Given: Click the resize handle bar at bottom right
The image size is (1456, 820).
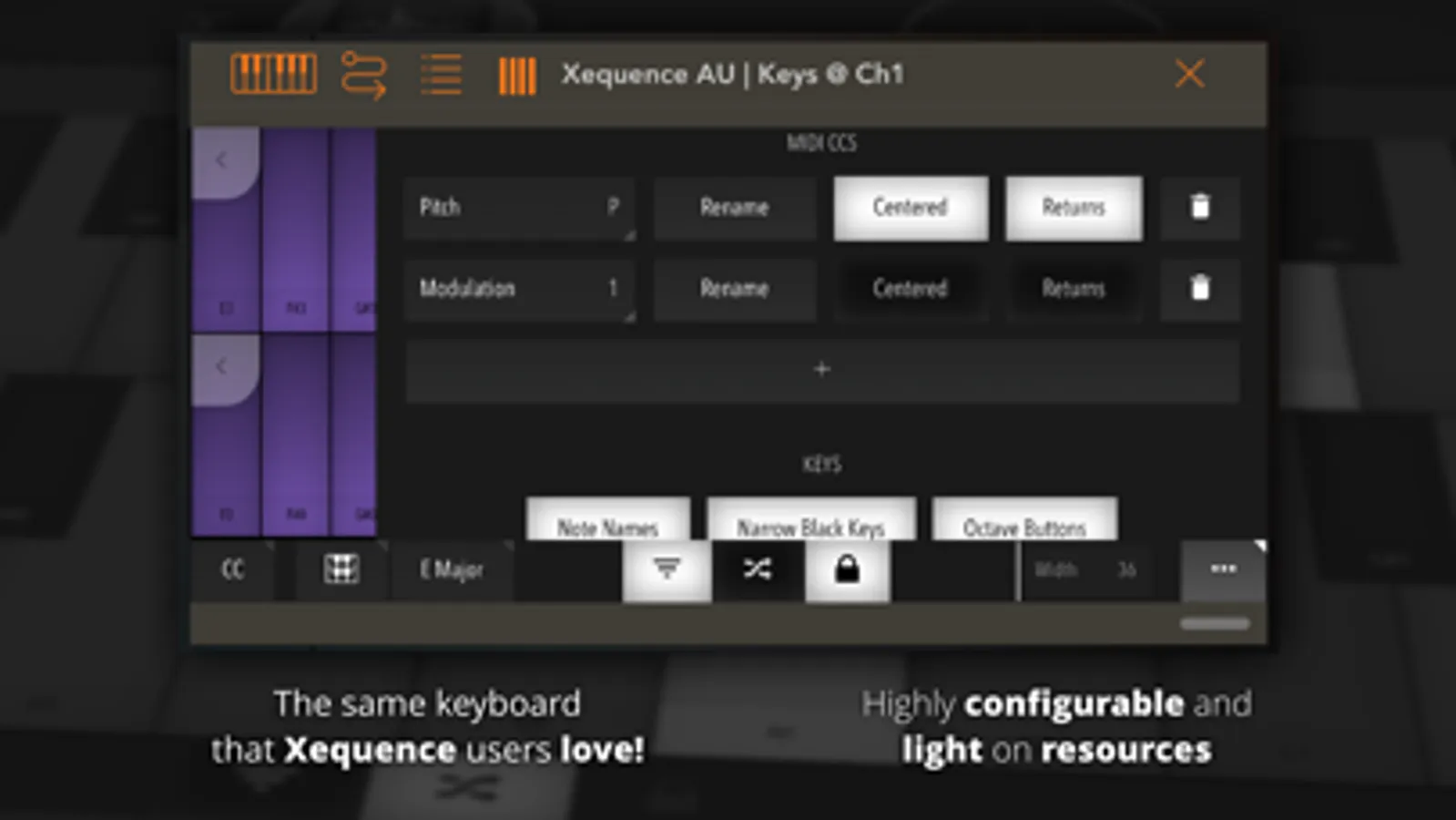Looking at the screenshot, I should click(x=1215, y=624).
